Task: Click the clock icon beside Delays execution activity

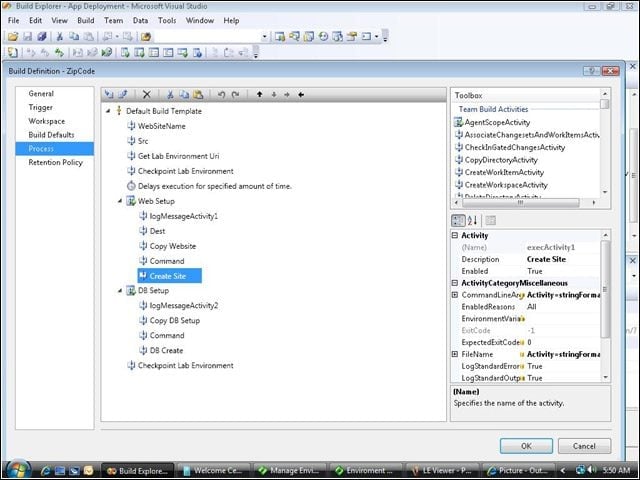Action: tap(131, 186)
